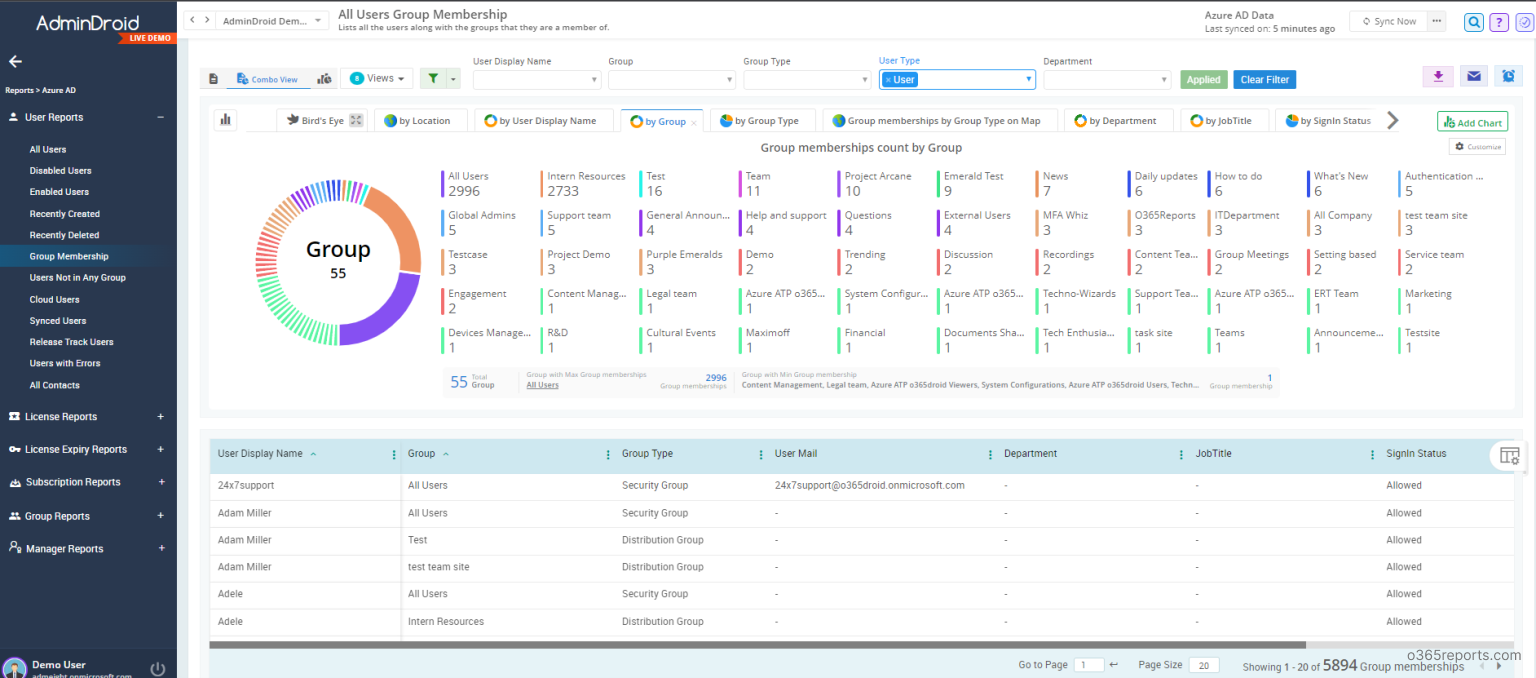Close the by Group chart tab
The width and height of the screenshot is (1536, 678).
point(694,122)
